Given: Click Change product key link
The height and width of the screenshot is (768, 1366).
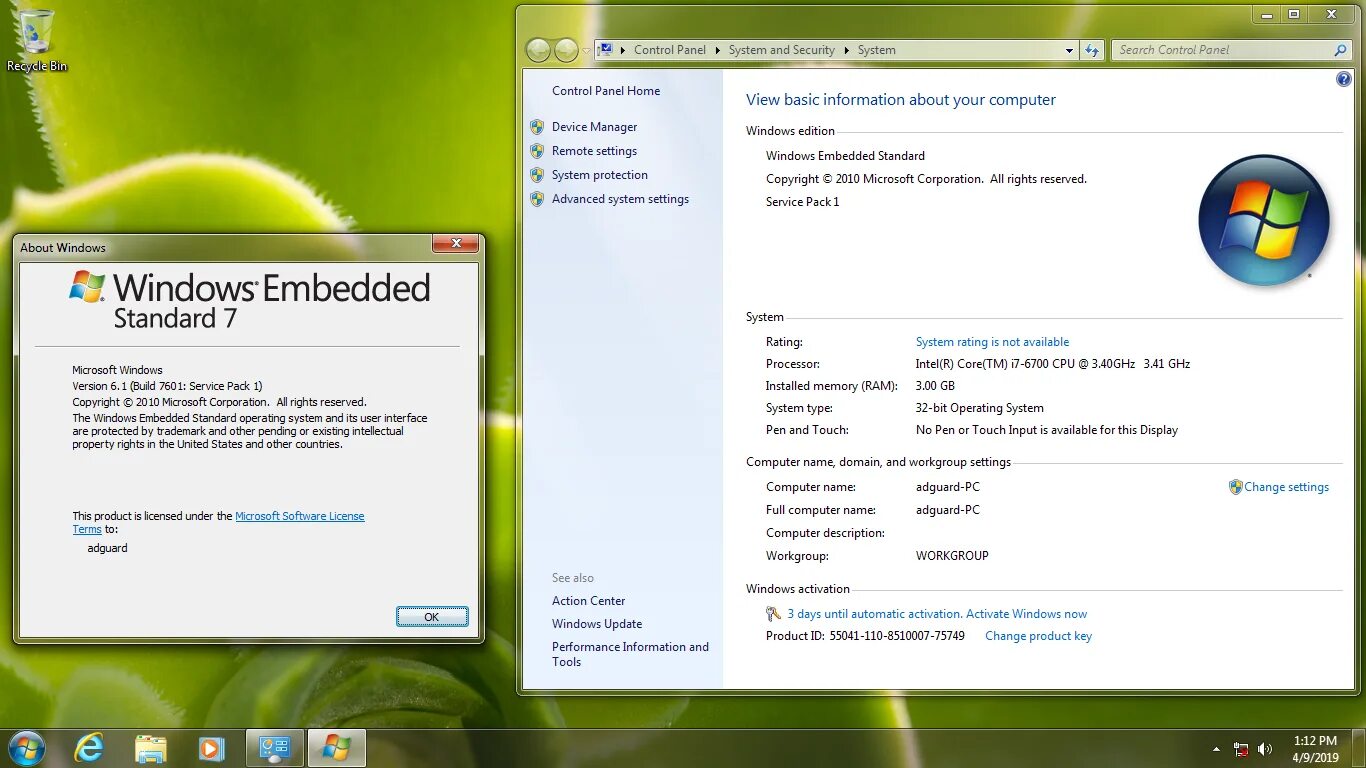Looking at the screenshot, I should pos(1038,636).
